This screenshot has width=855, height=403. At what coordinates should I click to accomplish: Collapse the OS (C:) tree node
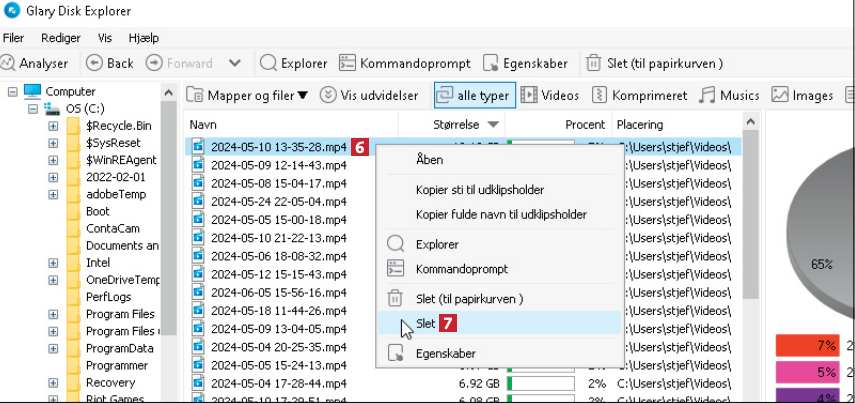[x=32, y=109]
